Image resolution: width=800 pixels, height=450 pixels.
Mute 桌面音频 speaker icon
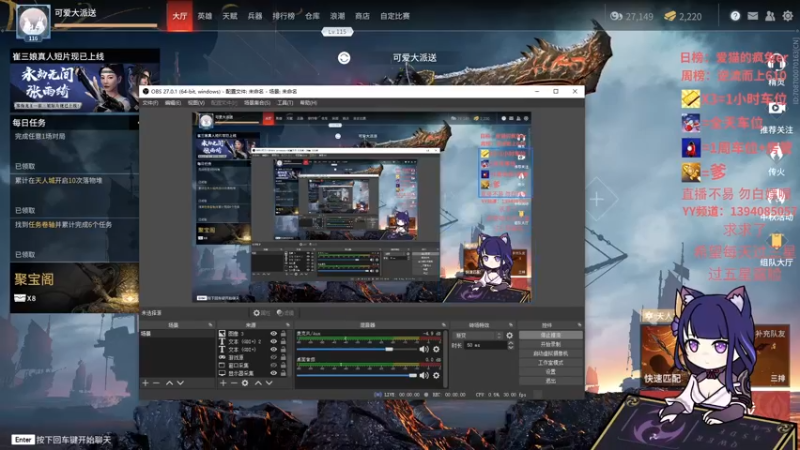pos(423,375)
